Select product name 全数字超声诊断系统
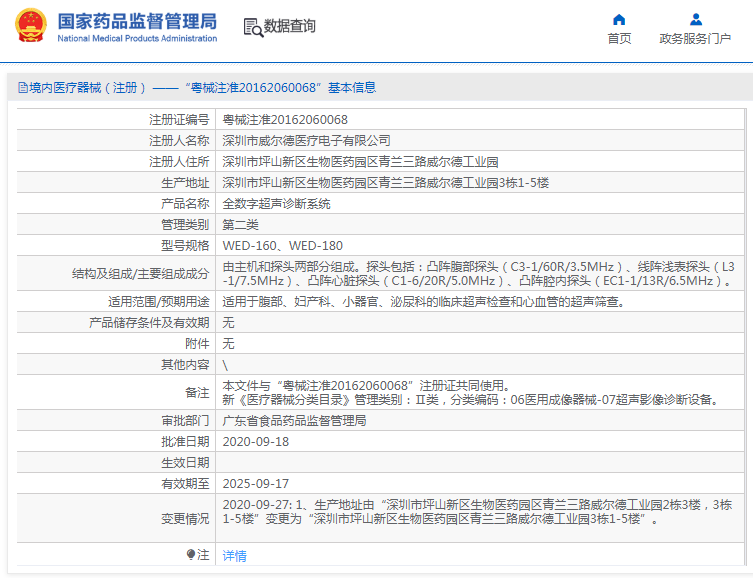 (276, 204)
